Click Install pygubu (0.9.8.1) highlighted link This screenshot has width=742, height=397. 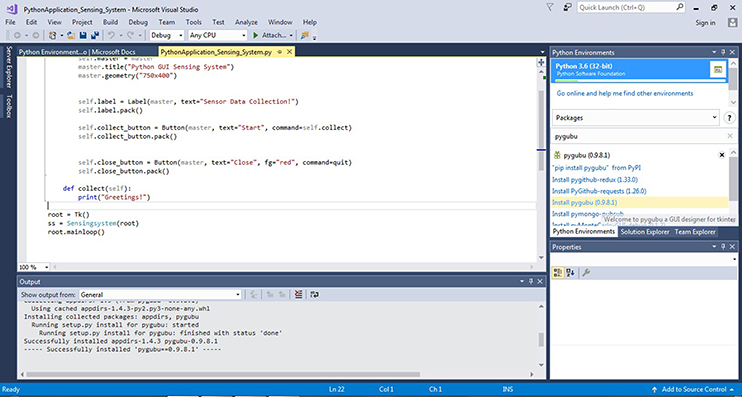coord(584,203)
